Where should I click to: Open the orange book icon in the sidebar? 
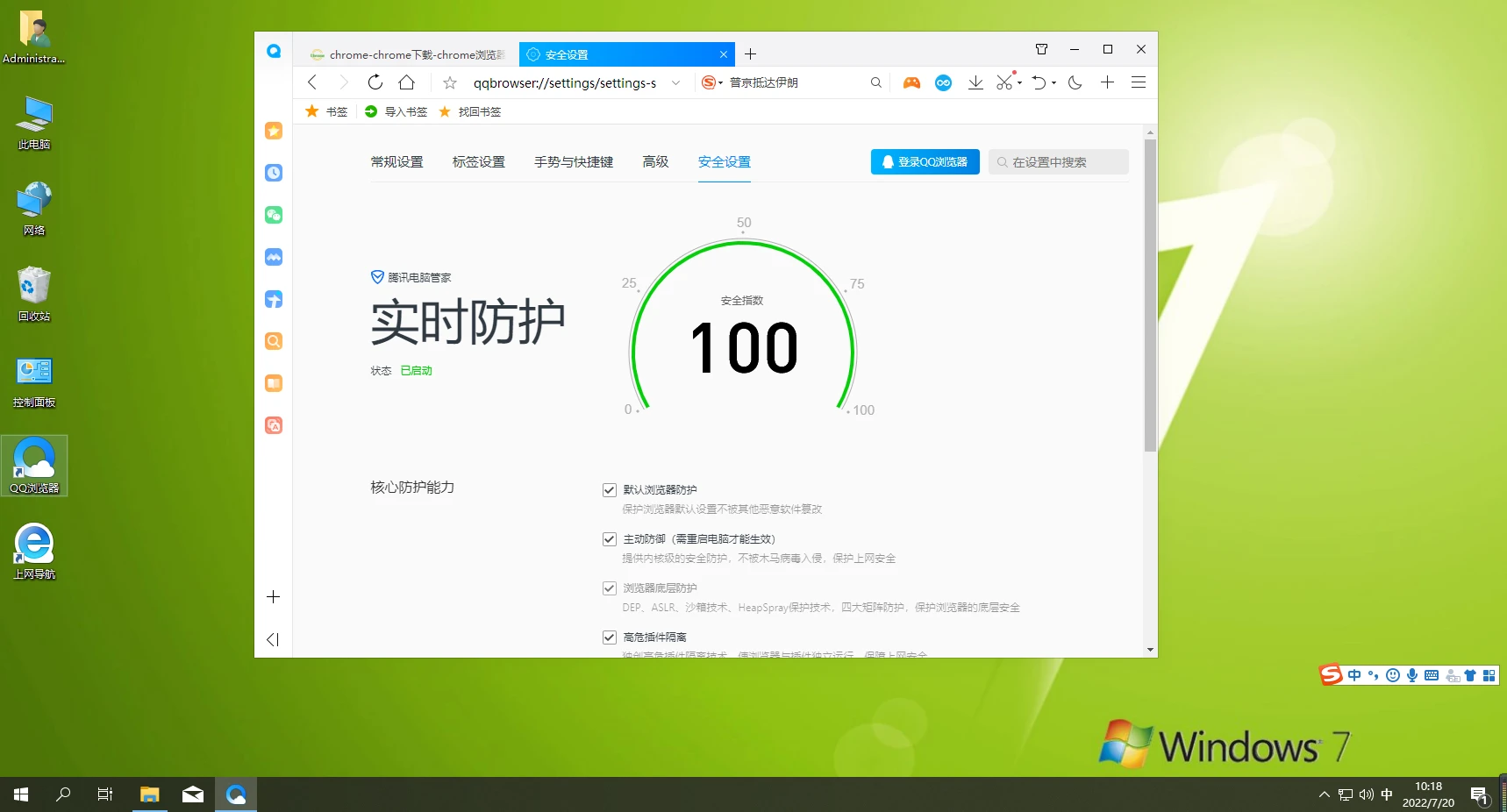274,383
